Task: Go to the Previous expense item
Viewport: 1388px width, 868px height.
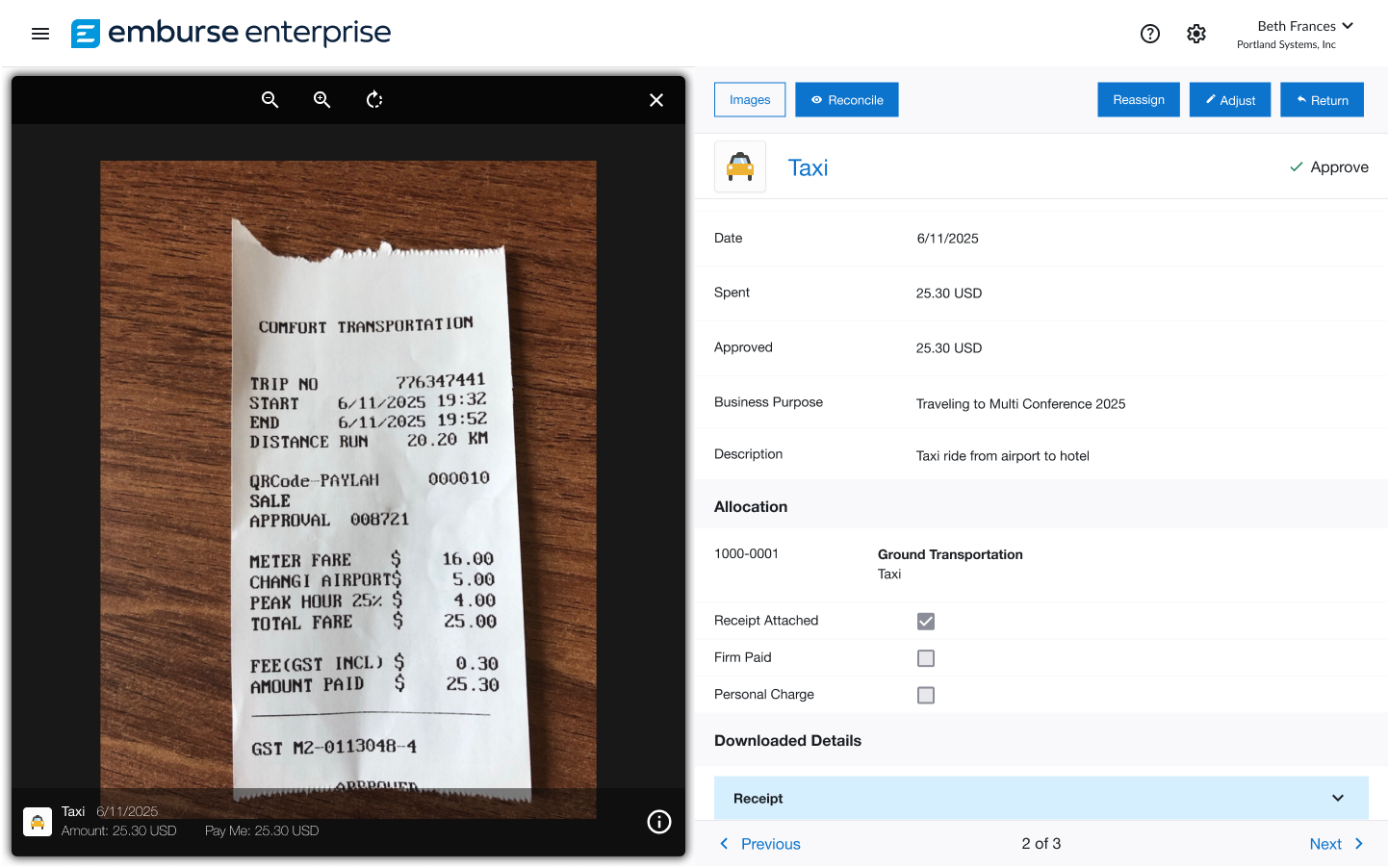Action: pyautogui.click(x=760, y=844)
